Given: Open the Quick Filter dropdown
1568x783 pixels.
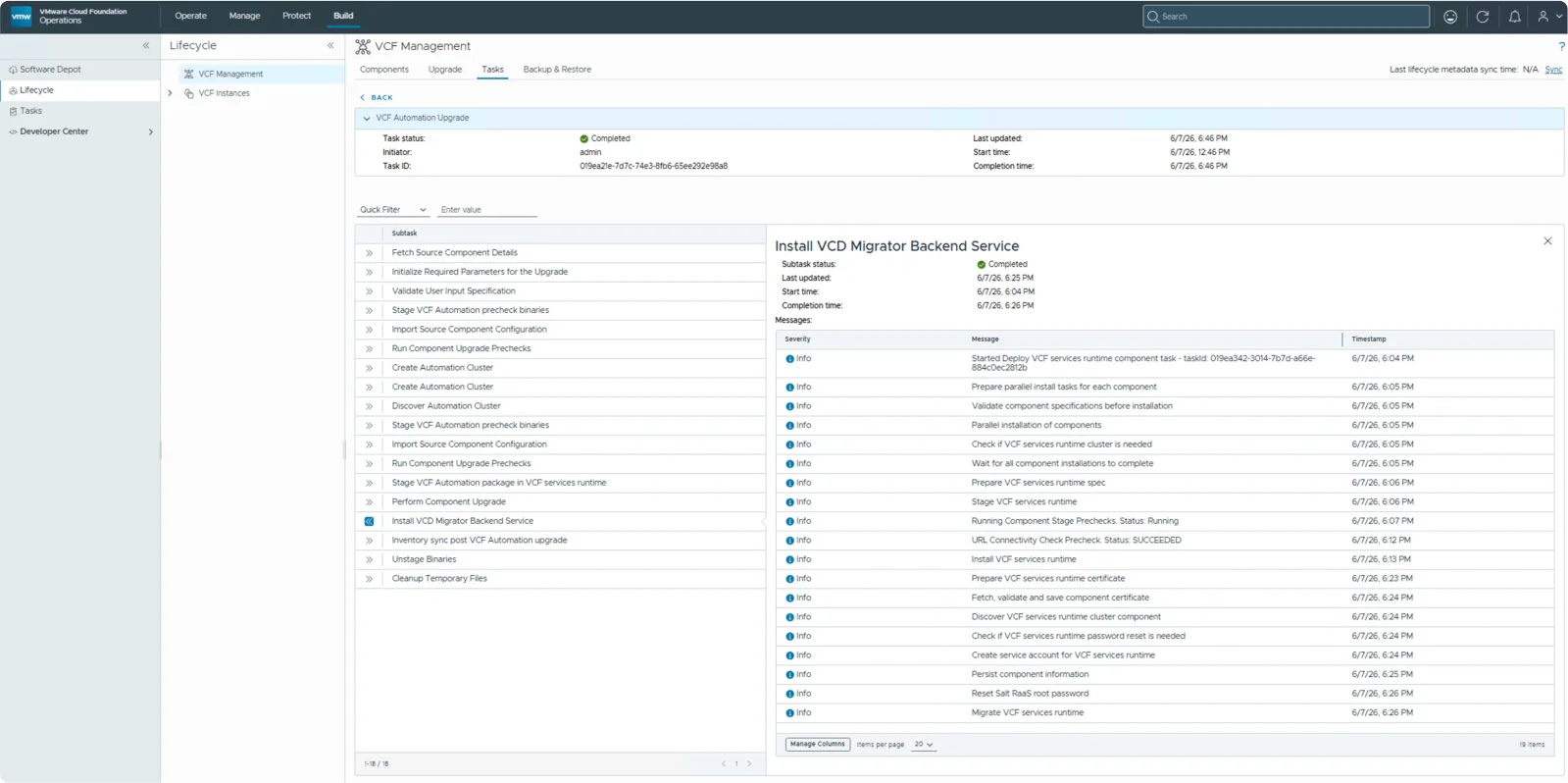Looking at the screenshot, I should tap(393, 210).
